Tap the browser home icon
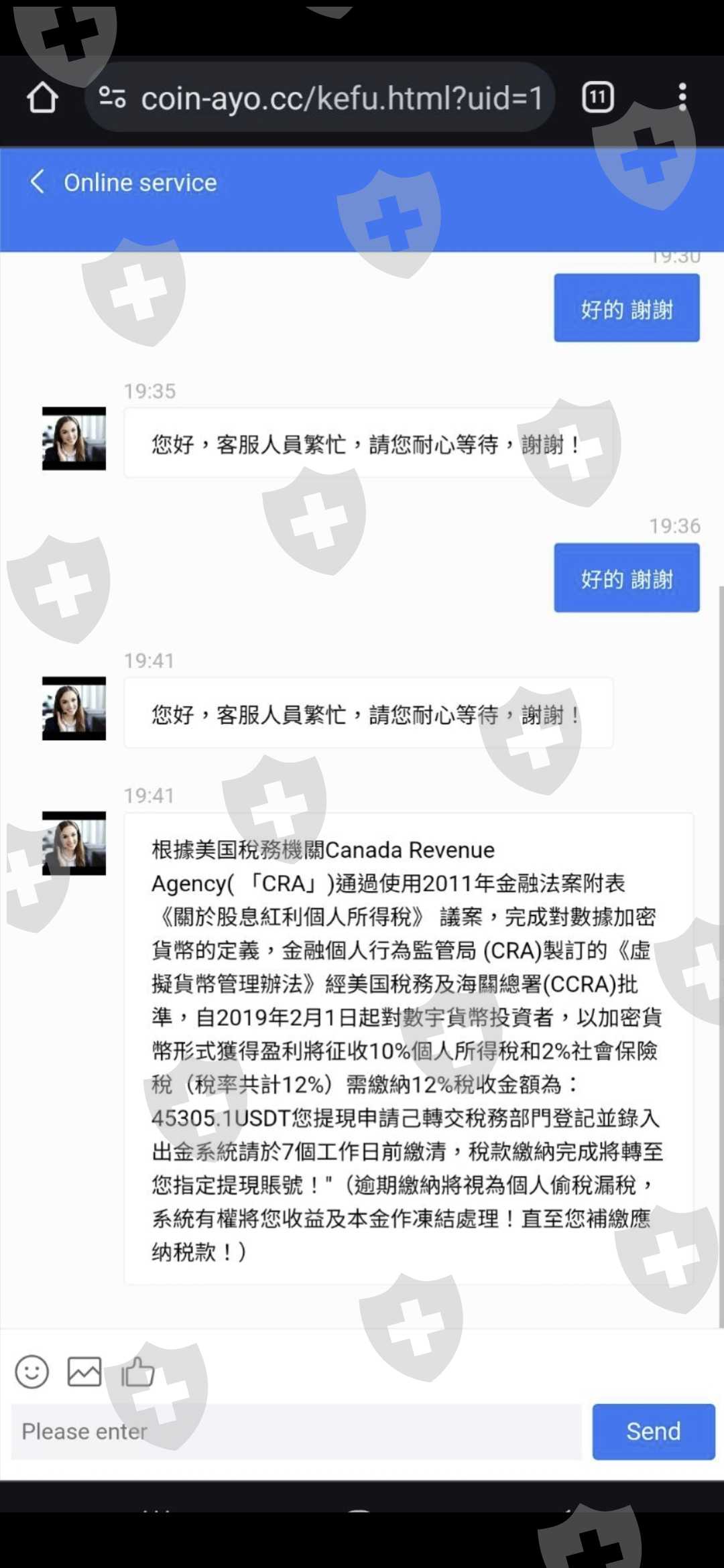The image size is (724, 1568). pos(42,98)
